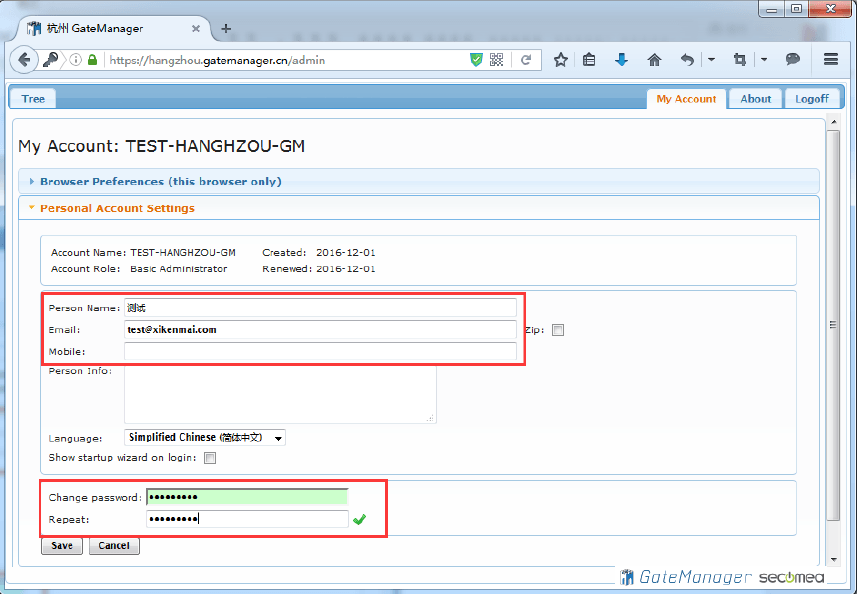Click the bookmark star icon

(561, 60)
